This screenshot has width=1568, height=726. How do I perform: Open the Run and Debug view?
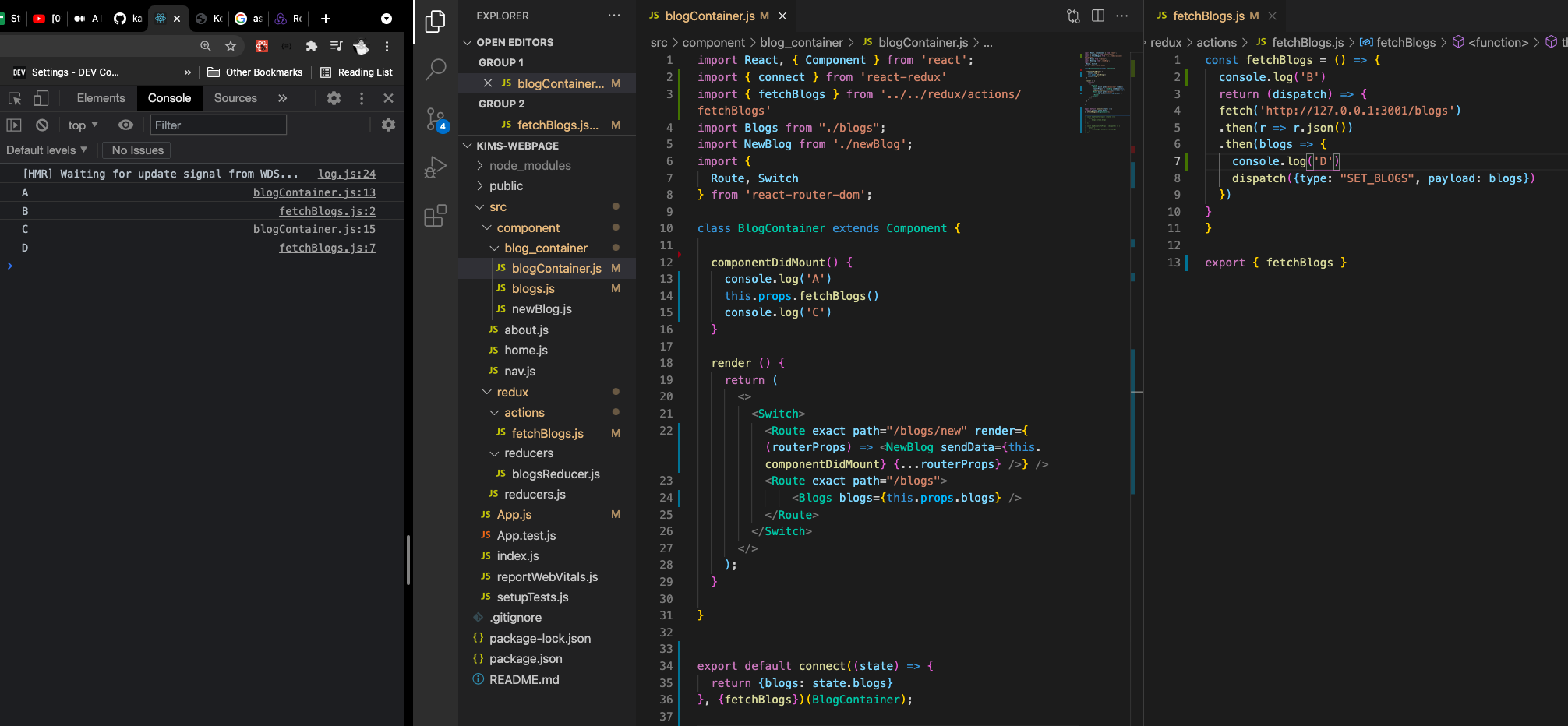434,166
